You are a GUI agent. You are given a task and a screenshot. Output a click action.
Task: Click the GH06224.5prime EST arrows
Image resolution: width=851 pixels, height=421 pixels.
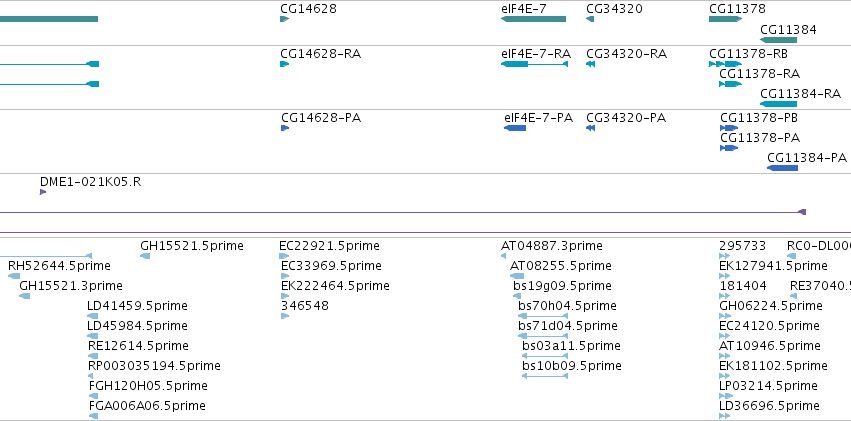tap(725, 316)
